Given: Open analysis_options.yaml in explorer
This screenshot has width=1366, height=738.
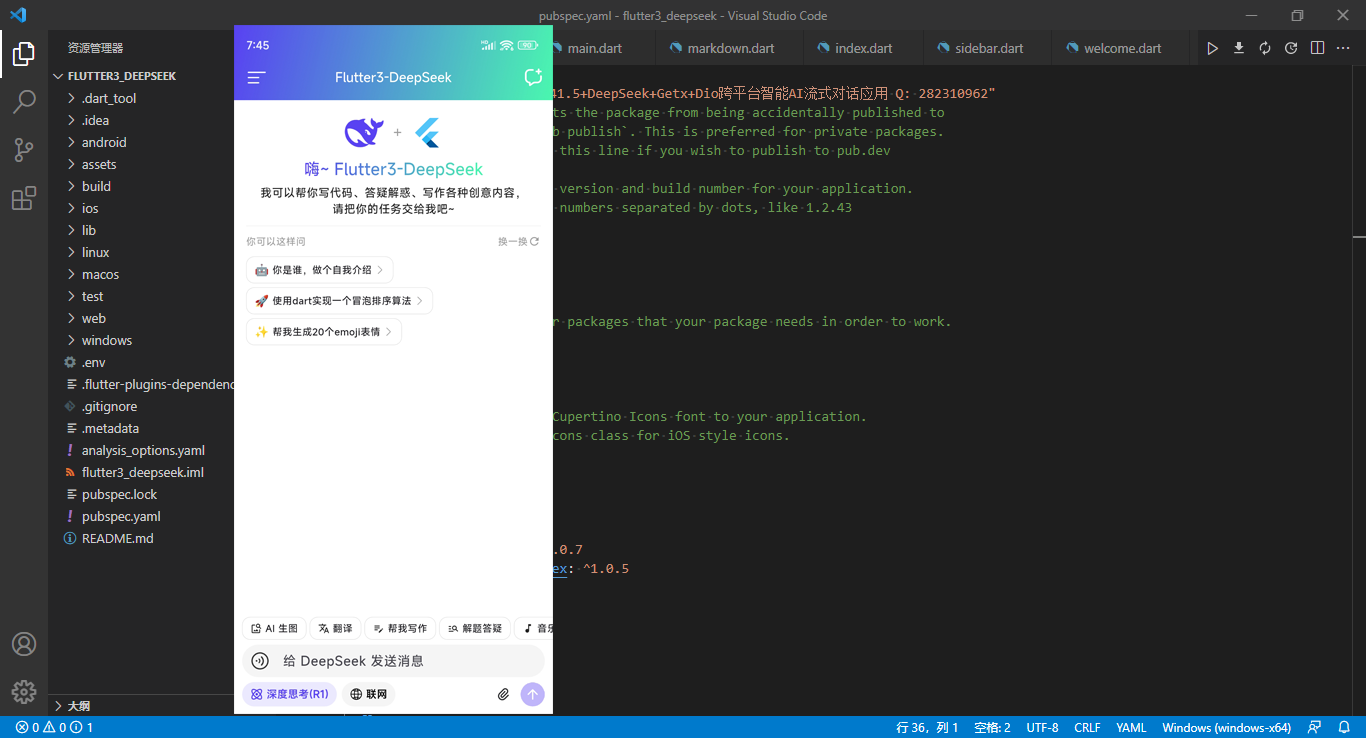Looking at the screenshot, I should pos(141,450).
